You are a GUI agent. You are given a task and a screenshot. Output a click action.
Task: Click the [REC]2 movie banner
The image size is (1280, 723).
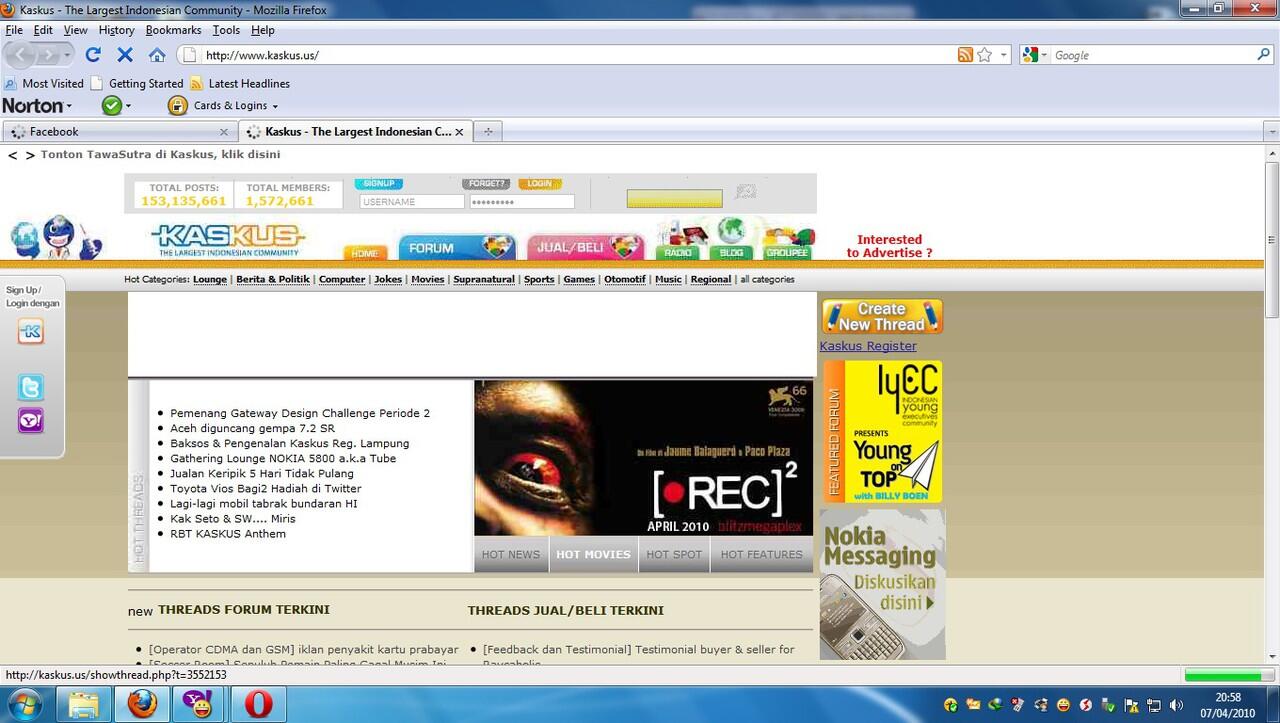click(643, 458)
